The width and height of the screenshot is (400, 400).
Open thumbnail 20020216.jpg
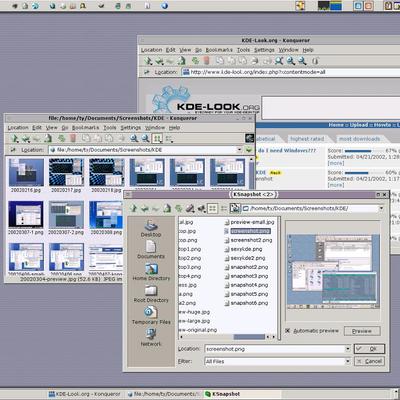coord(26,176)
